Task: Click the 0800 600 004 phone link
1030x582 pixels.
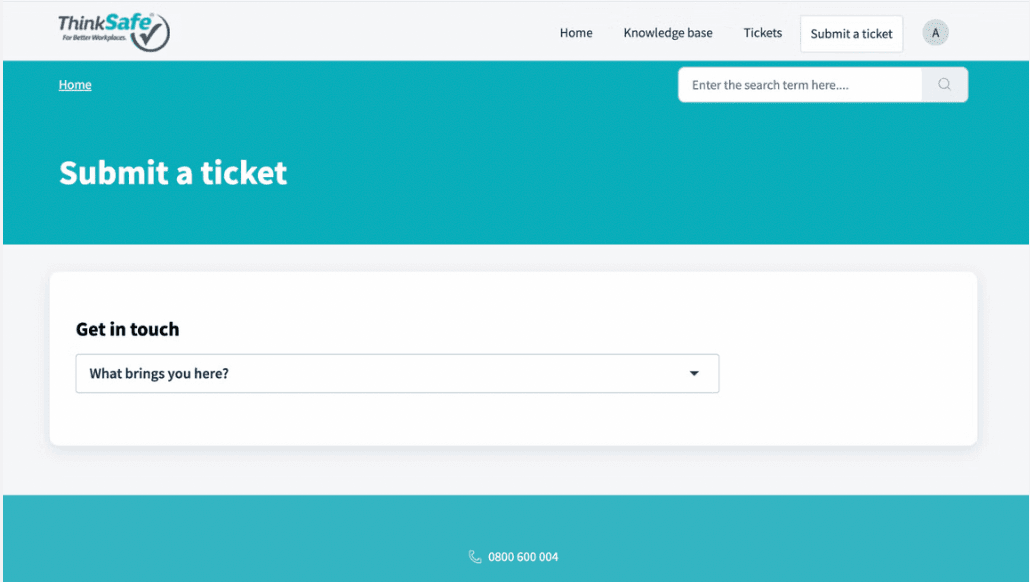Action: tap(521, 557)
